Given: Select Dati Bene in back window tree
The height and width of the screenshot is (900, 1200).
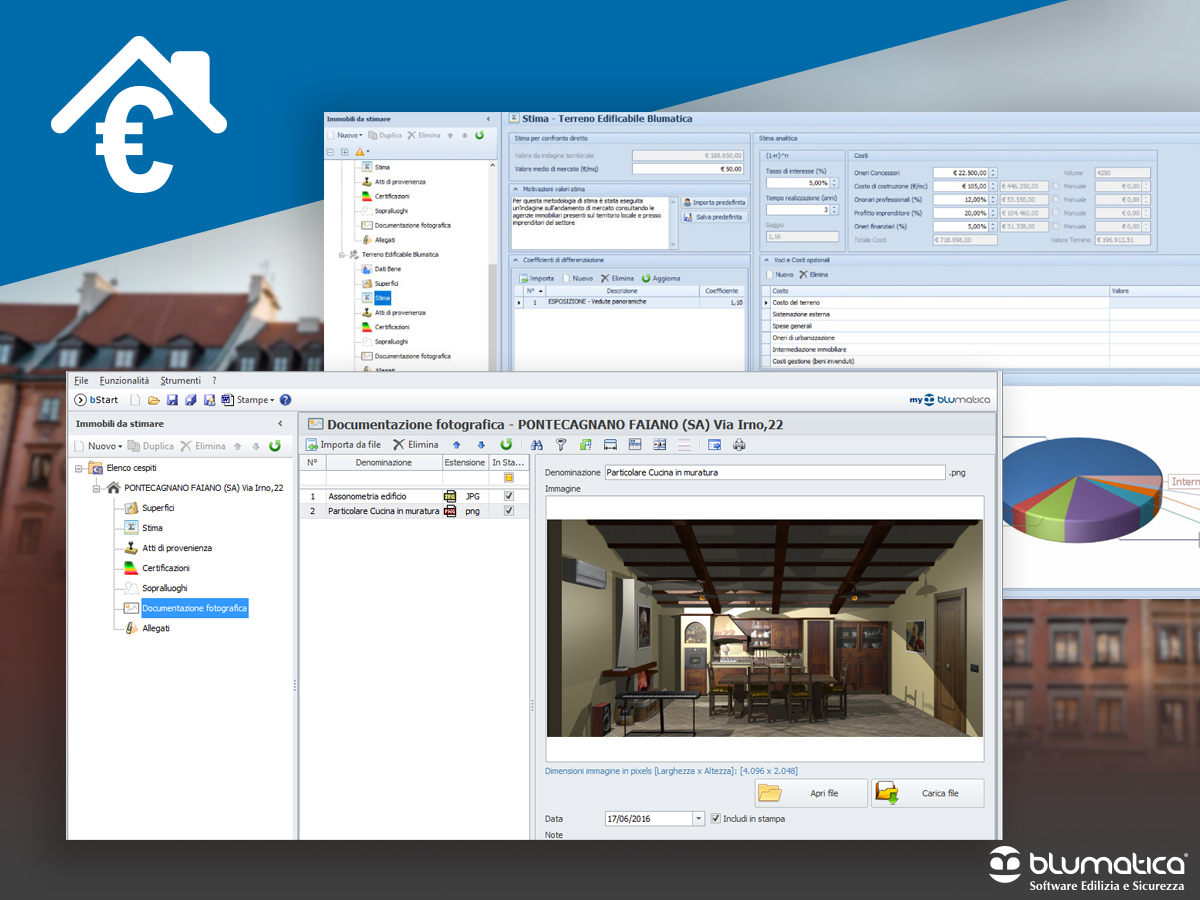Looking at the screenshot, I should pyautogui.click(x=388, y=269).
